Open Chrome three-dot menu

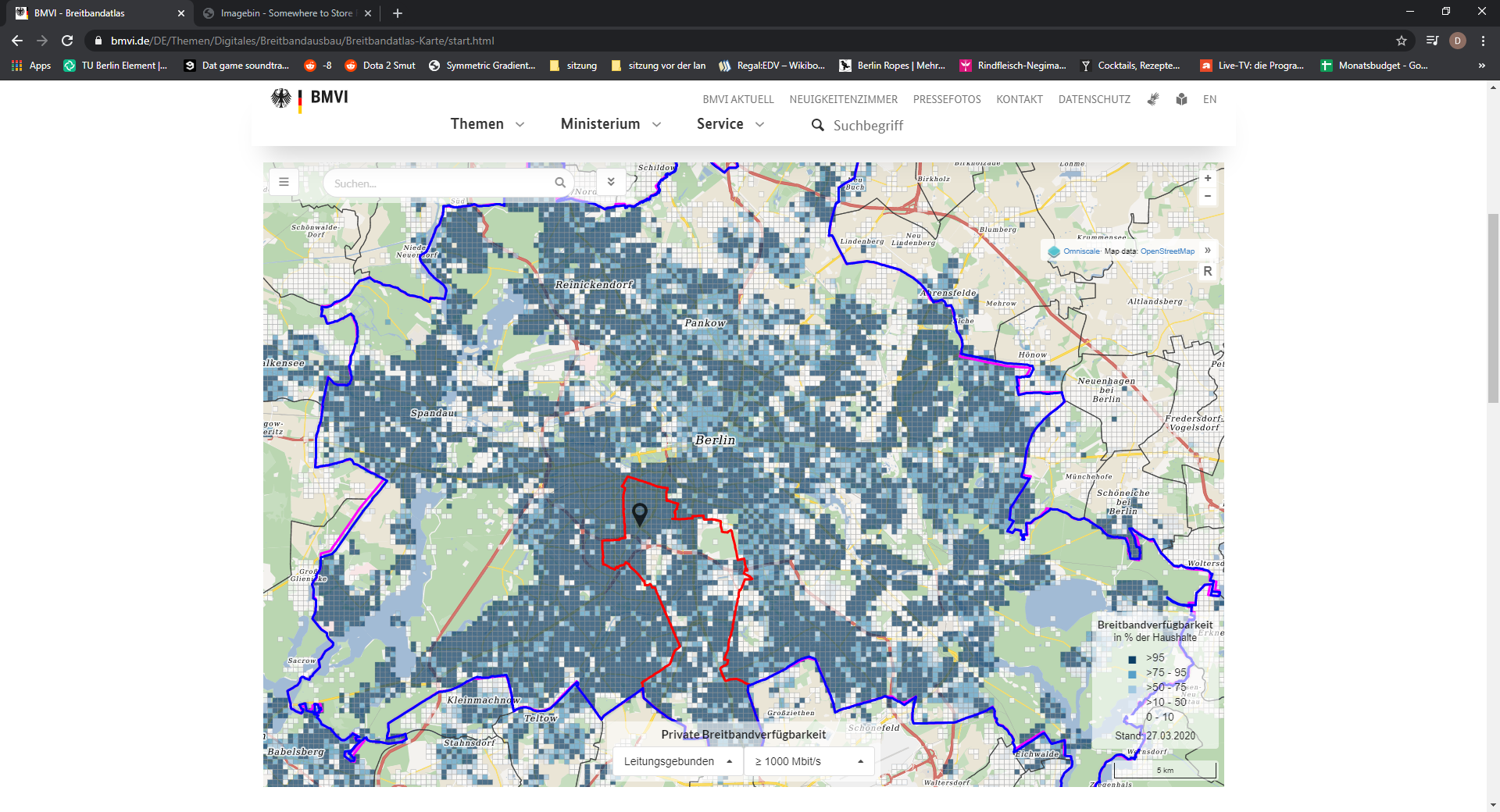1483,41
